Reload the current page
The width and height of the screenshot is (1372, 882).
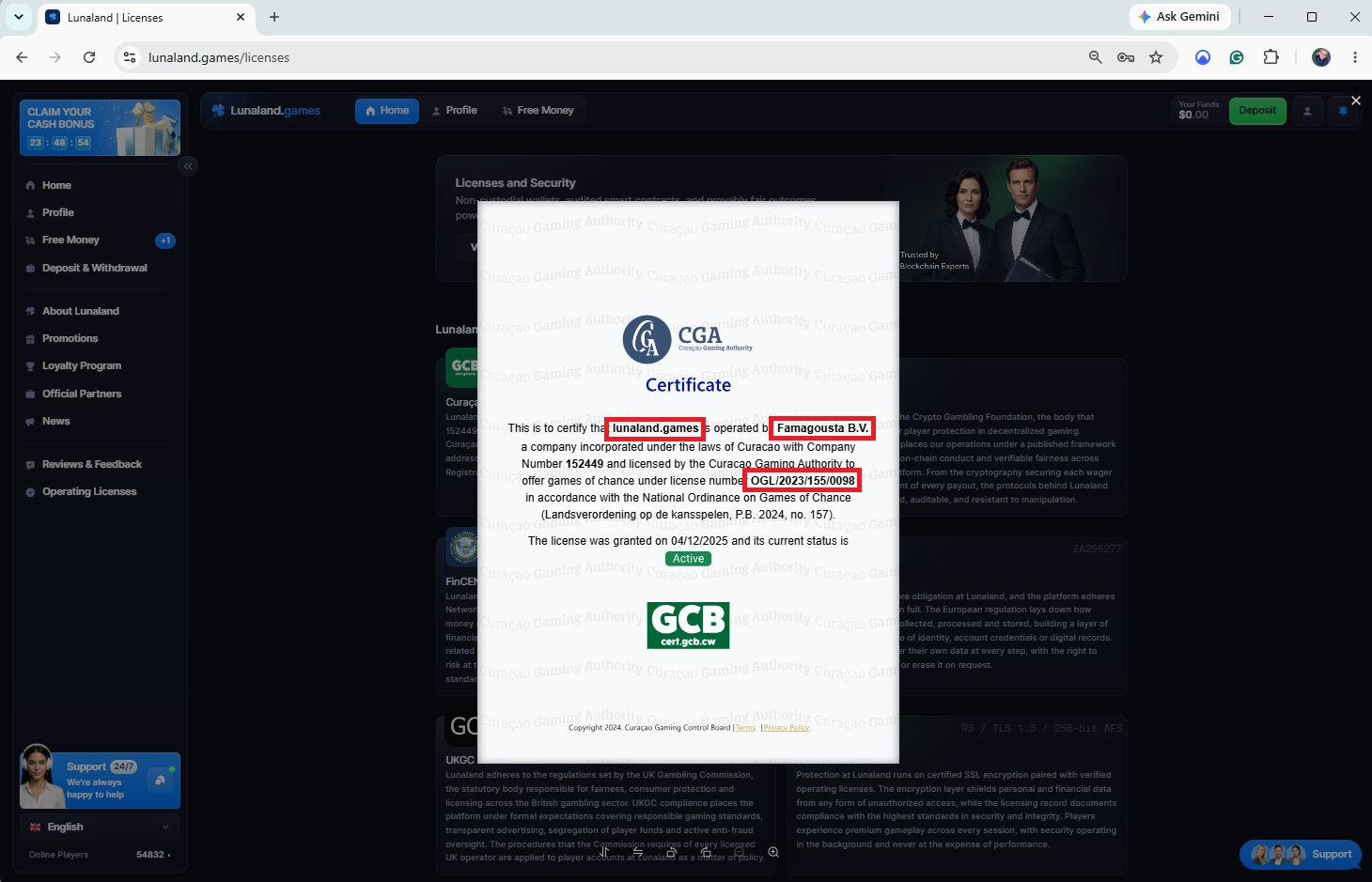tap(89, 57)
